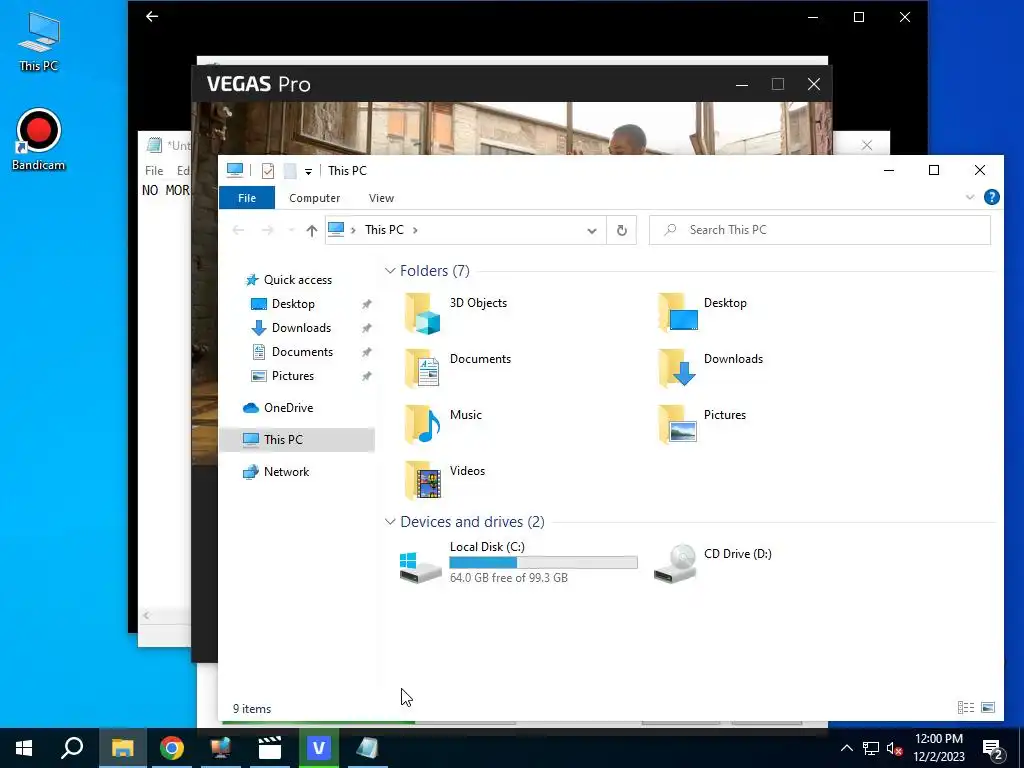The height and width of the screenshot is (768, 1024).
Task: Select This PC in the navigation pane
Action: [298, 440]
